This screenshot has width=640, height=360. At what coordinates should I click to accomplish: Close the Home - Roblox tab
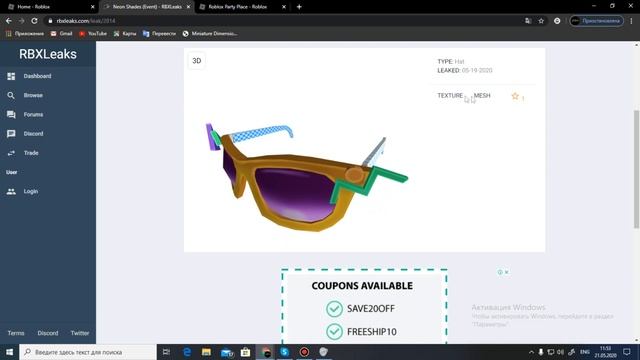[92, 7]
